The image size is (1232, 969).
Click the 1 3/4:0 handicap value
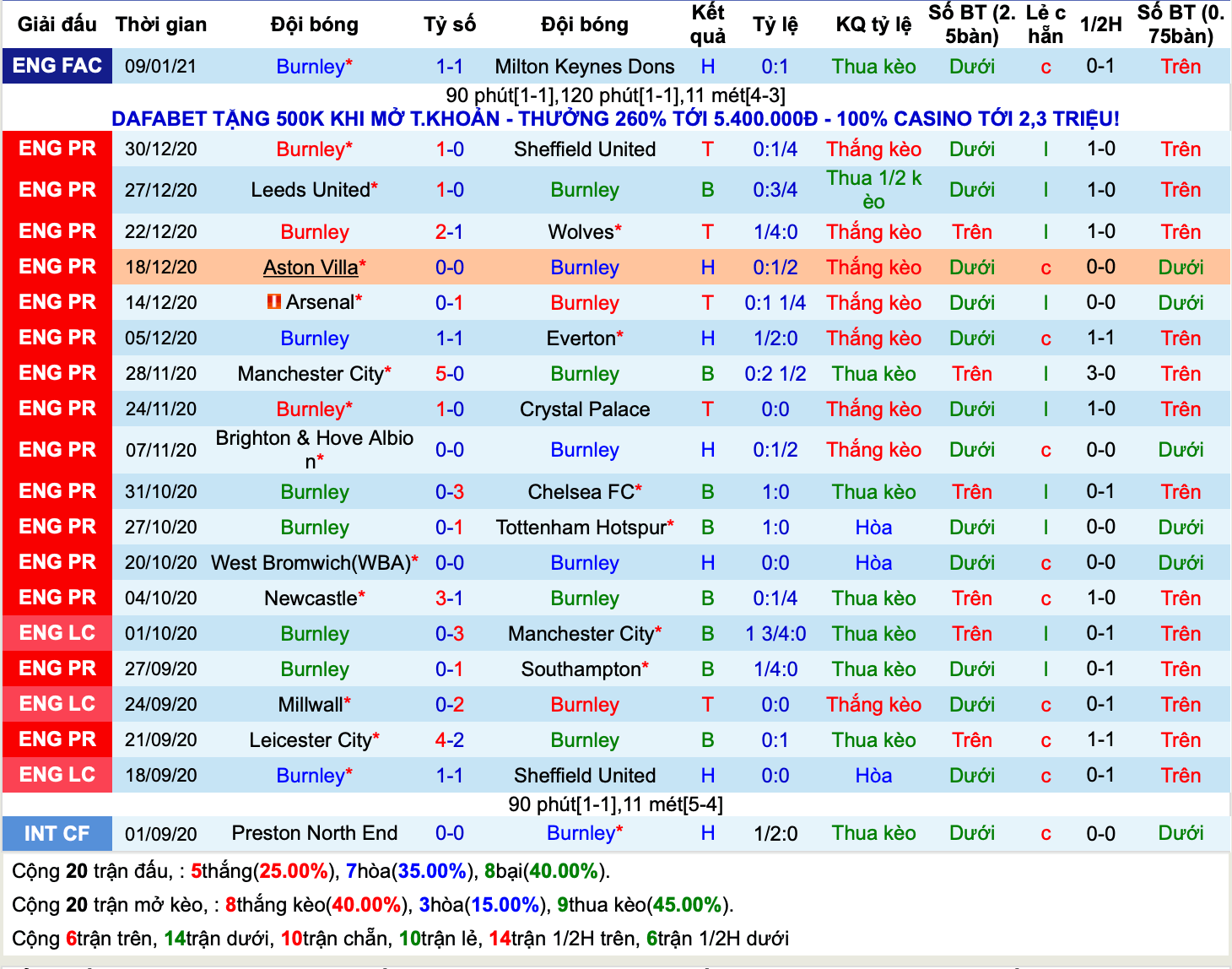(x=775, y=634)
